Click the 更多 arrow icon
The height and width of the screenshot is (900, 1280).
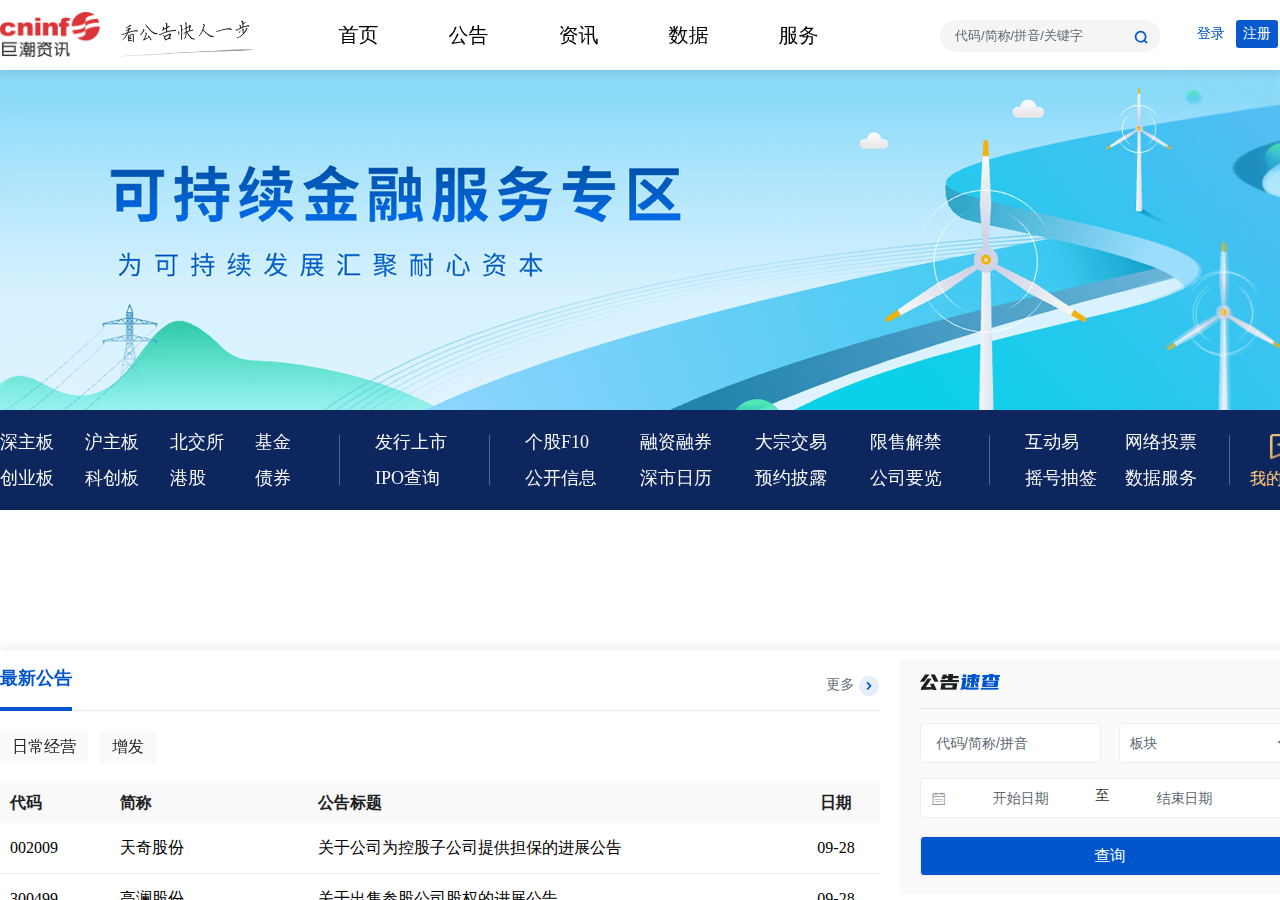tap(869, 686)
